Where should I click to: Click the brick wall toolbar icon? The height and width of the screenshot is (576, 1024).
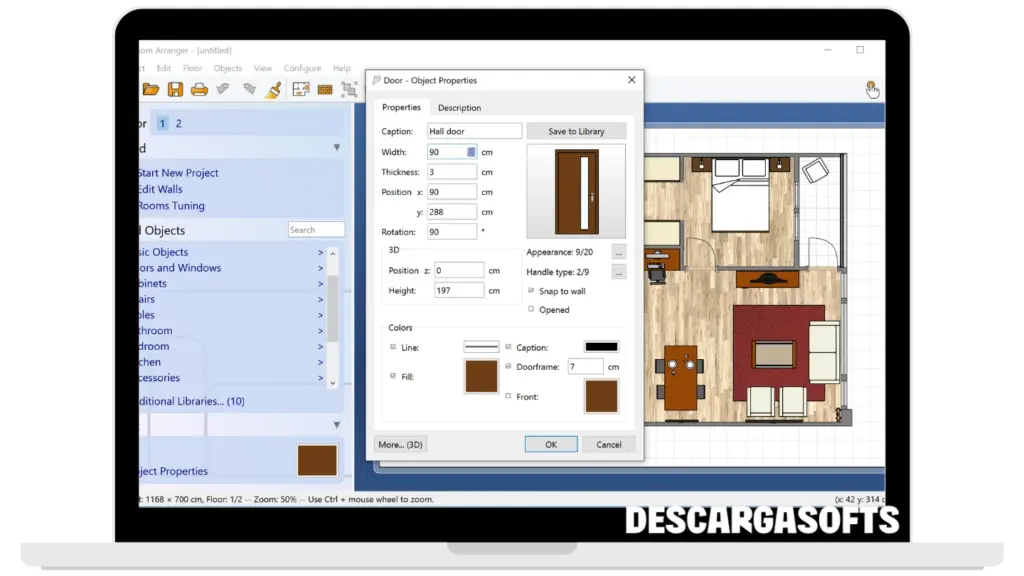[325, 90]
